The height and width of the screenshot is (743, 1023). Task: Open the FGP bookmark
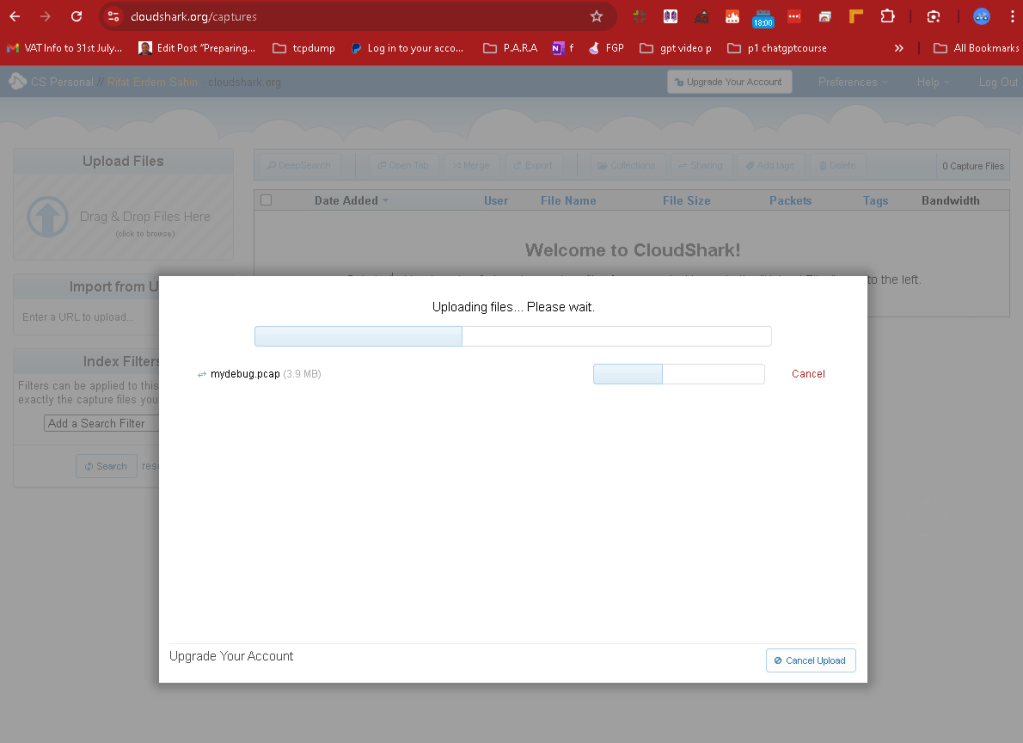tap(606, 48)
